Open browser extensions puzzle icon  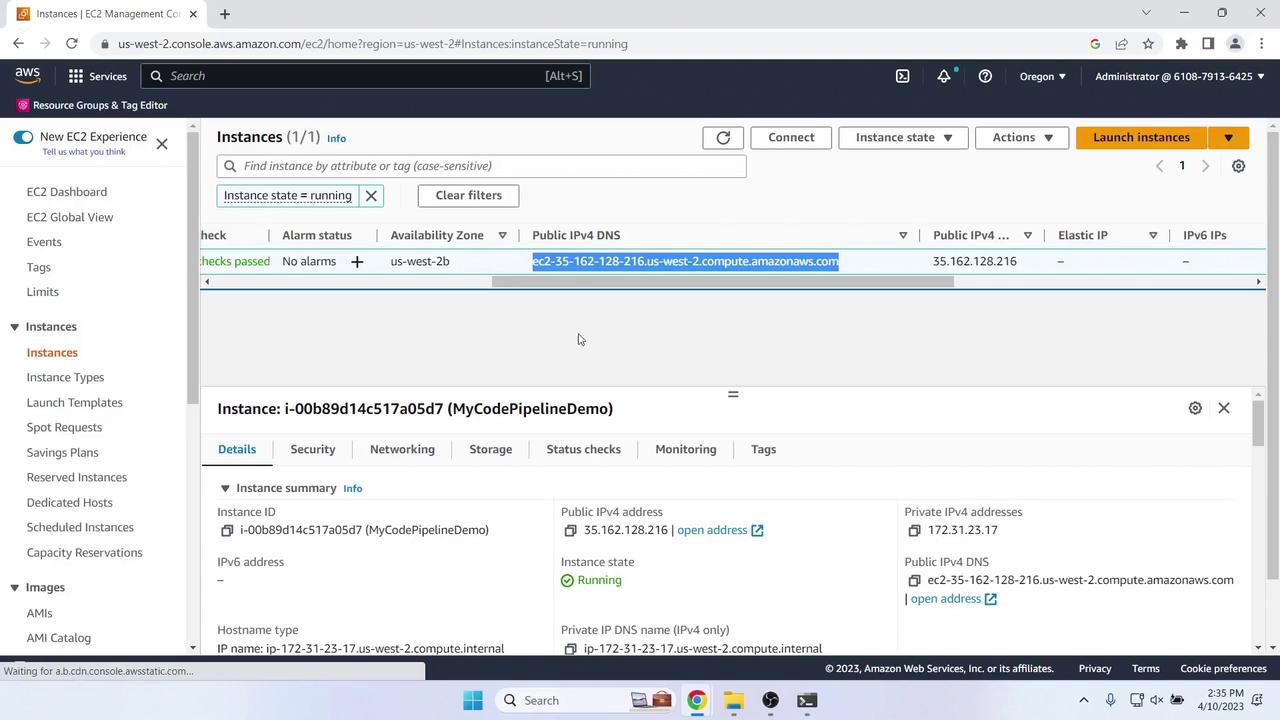click(x=1181, y=44)
